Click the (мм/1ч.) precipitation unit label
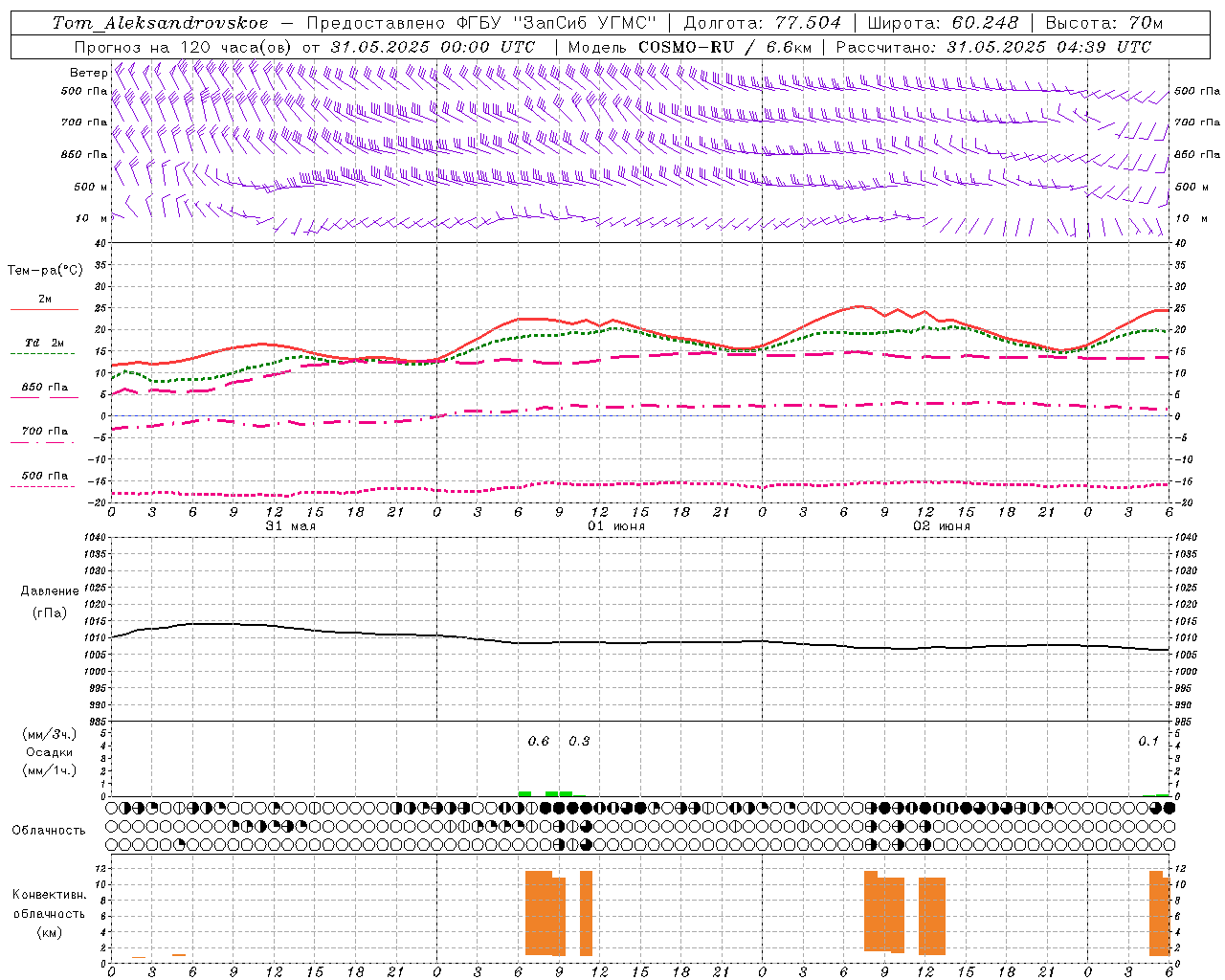The width and height of the screenshot is (1225, 980). coord(50,770)
